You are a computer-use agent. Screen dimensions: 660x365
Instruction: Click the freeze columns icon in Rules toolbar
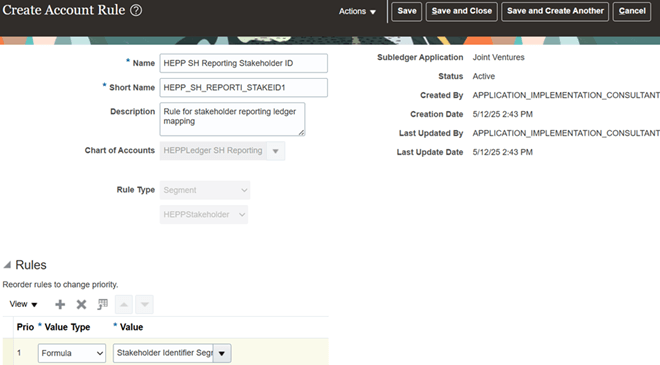(x=102, y=304)
